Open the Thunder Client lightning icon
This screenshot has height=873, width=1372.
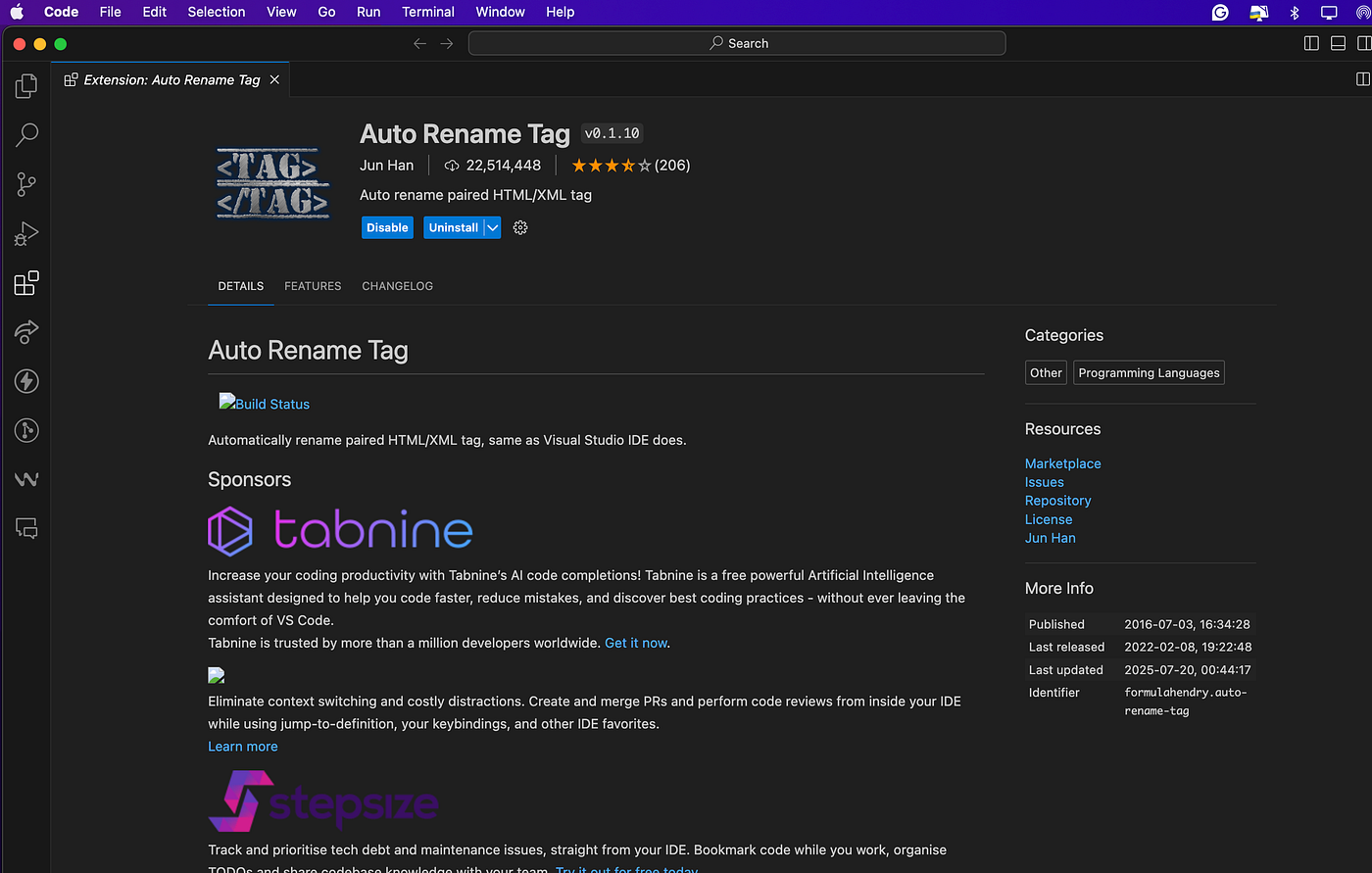click(26, 381)
